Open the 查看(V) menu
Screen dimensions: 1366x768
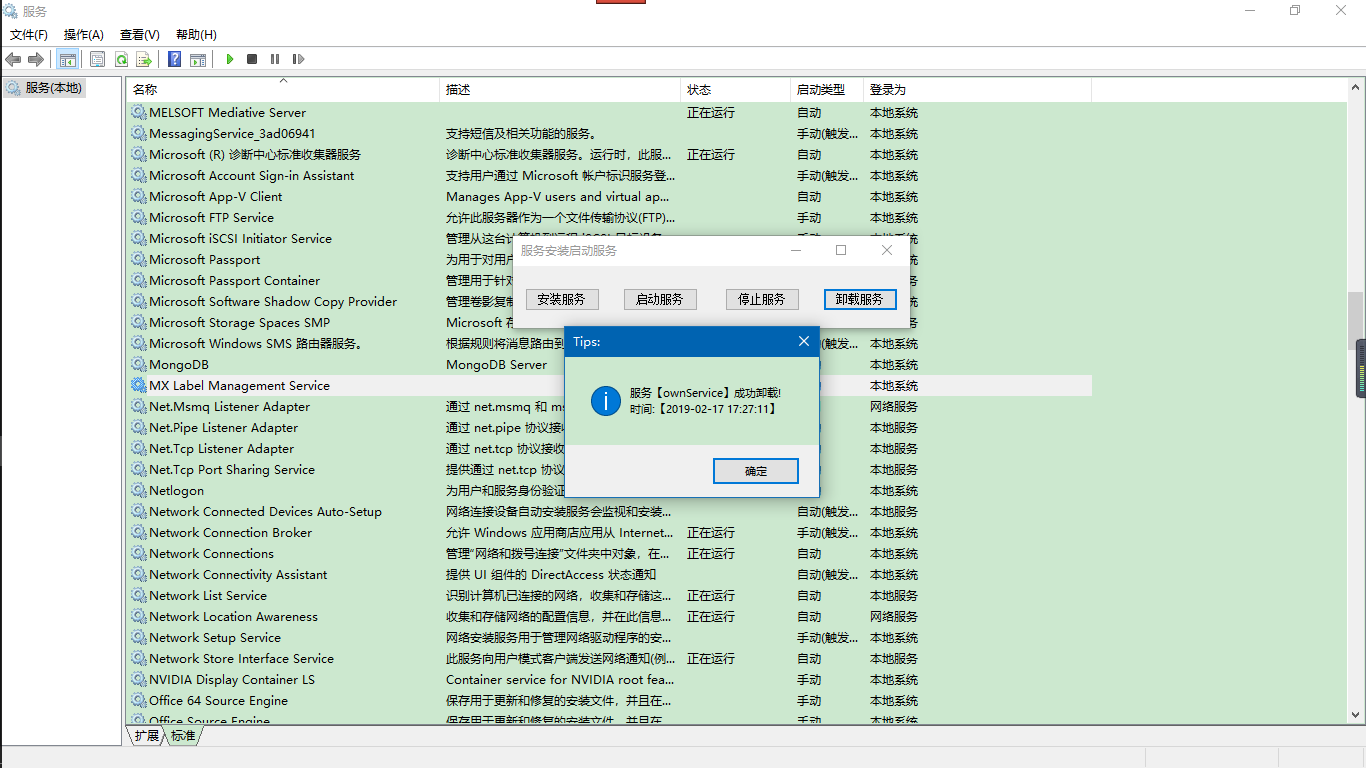[x=139, y=34]
